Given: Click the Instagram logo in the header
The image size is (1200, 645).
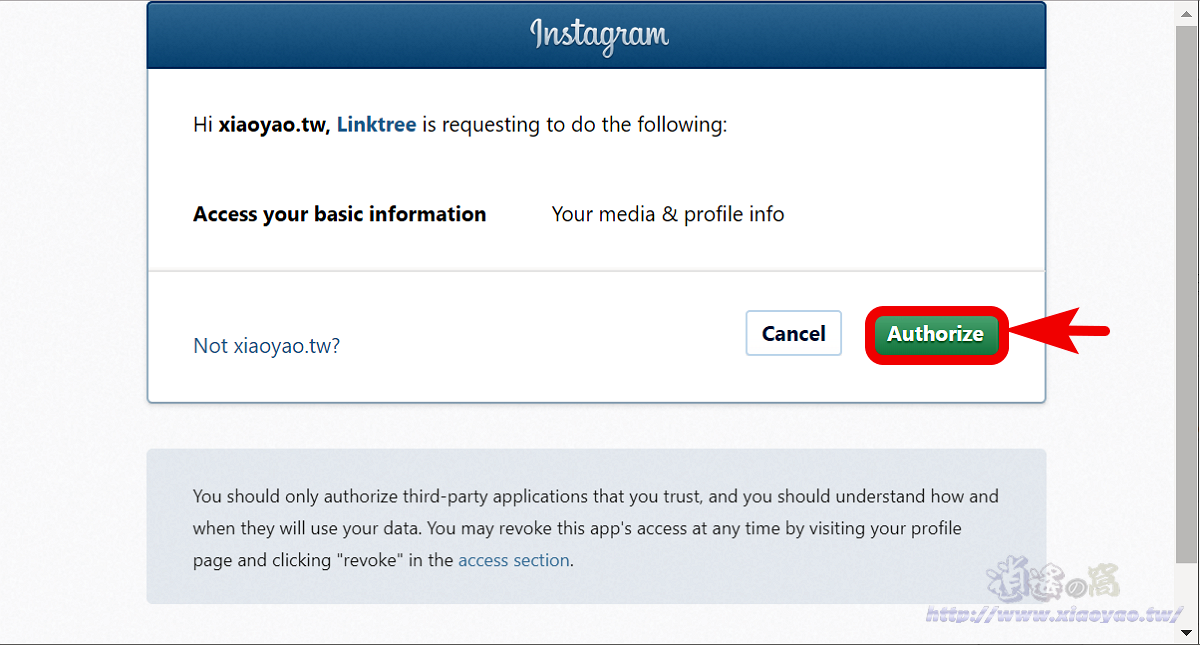Looking at the screenshot, I should coord(599,33).
